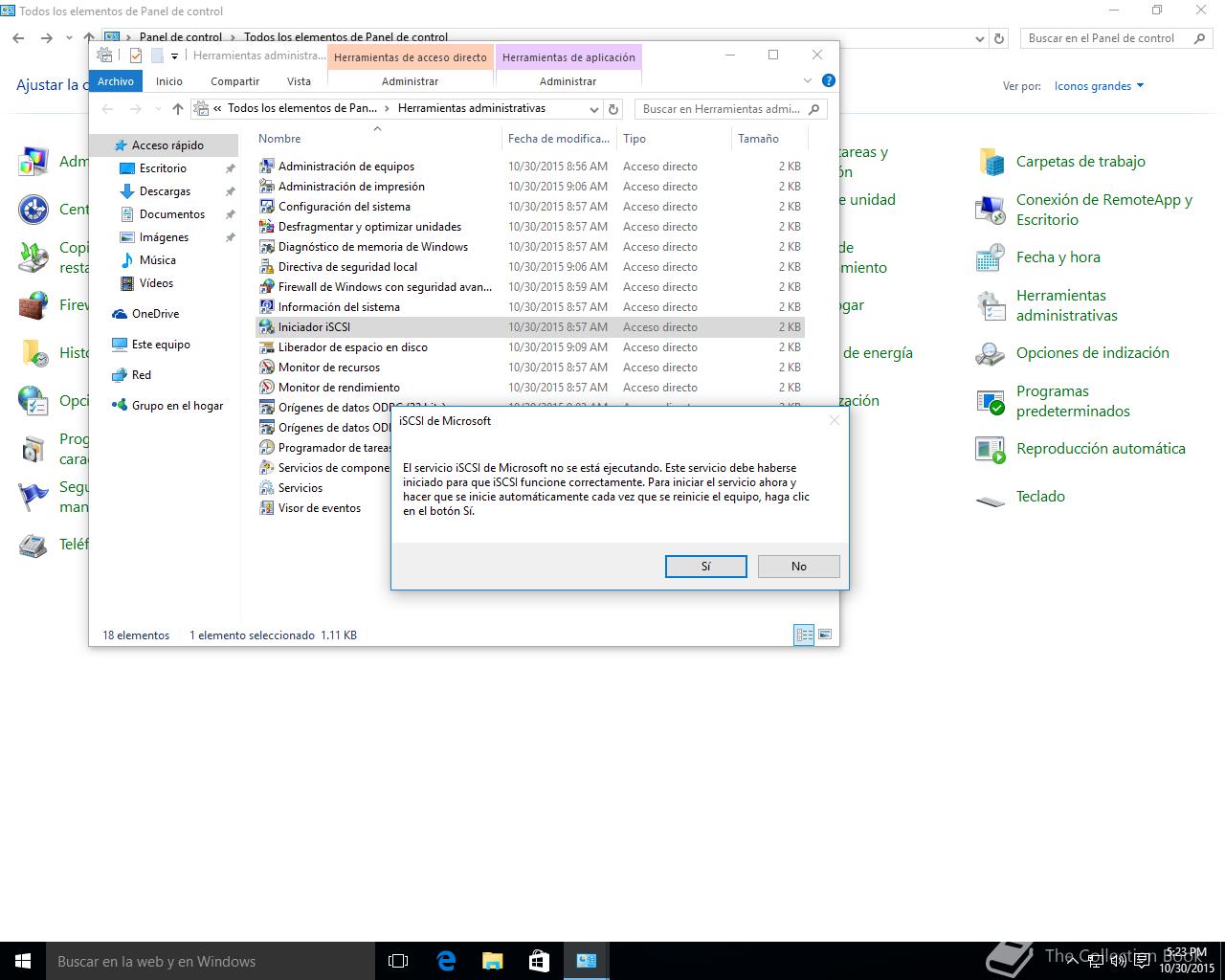Open the Administración de equipos shortcut icon
Viewport: 1225px width, 980px height.
coord(267,167)
